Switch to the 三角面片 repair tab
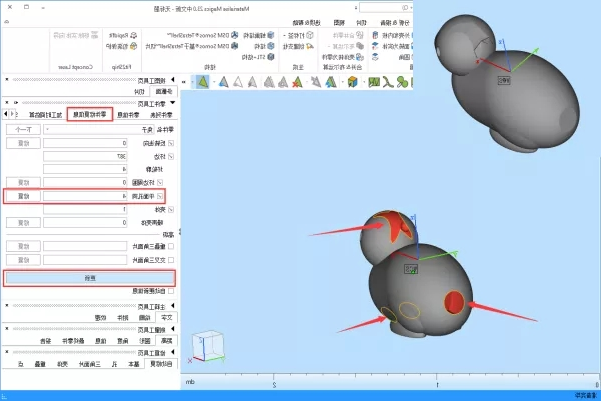 90,364
